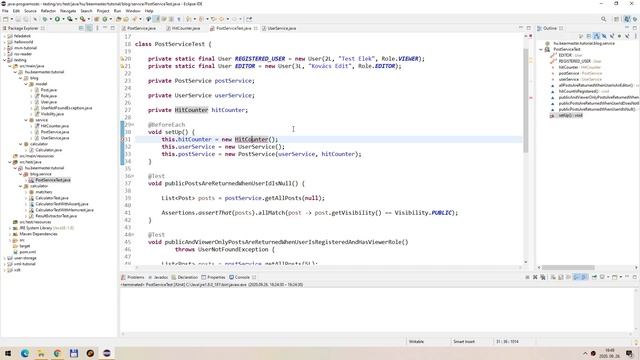Screen dimensions: 640x360
Task: Click the Clear Console icon
Action: [x=553, y=277]
